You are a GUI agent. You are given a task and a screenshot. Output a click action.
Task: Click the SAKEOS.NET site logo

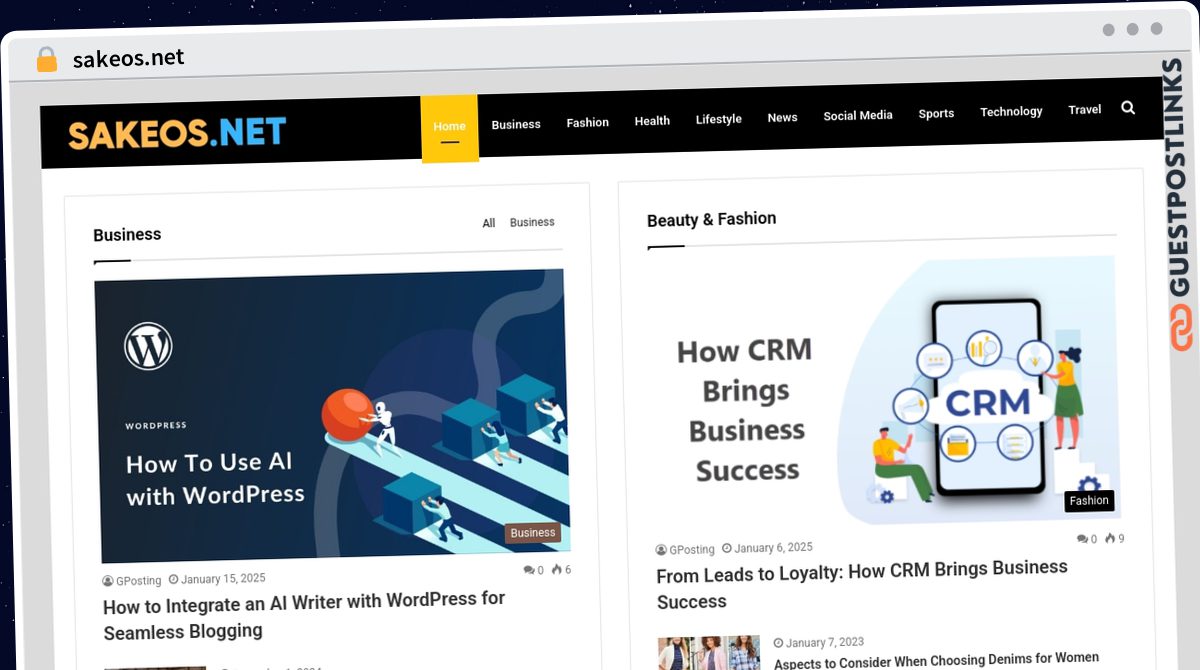(x=177, y=133)
